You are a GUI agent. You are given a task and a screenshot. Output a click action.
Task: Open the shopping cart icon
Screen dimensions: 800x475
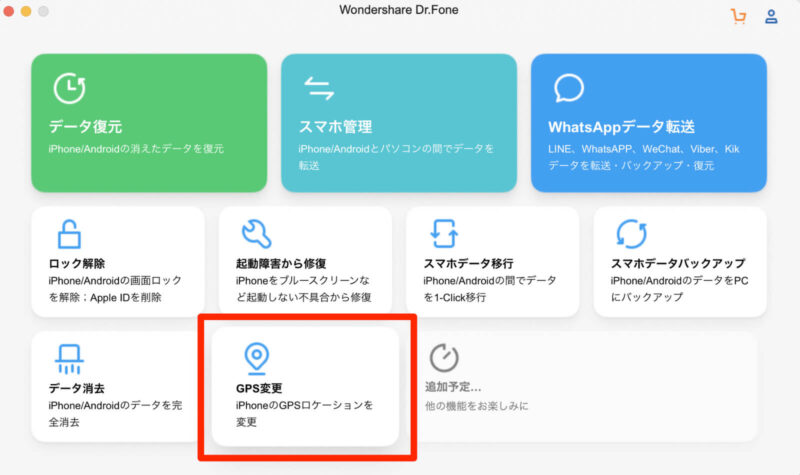(738, 16)
